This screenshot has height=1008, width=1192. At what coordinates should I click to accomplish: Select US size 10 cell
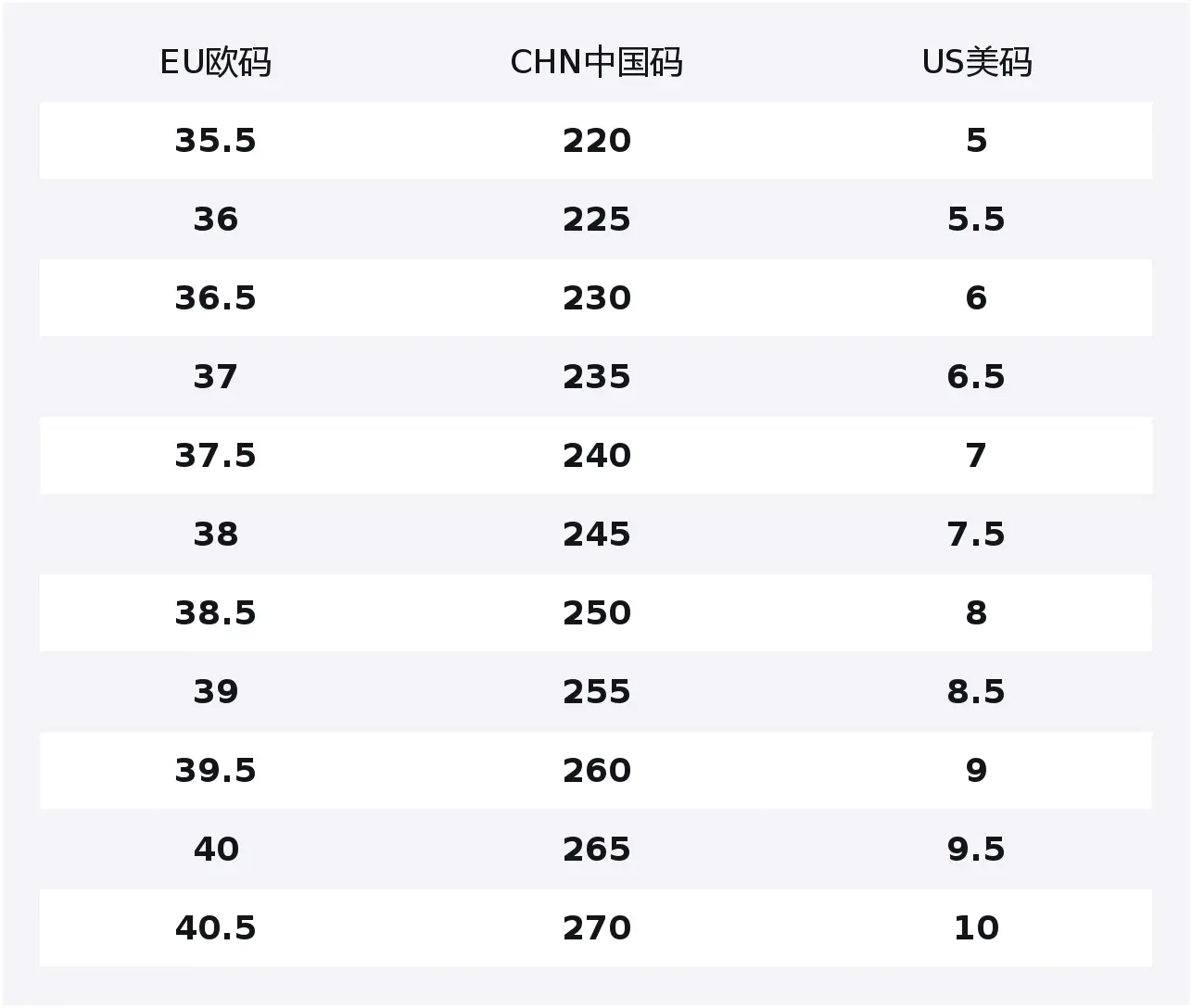tap(976, 928)
